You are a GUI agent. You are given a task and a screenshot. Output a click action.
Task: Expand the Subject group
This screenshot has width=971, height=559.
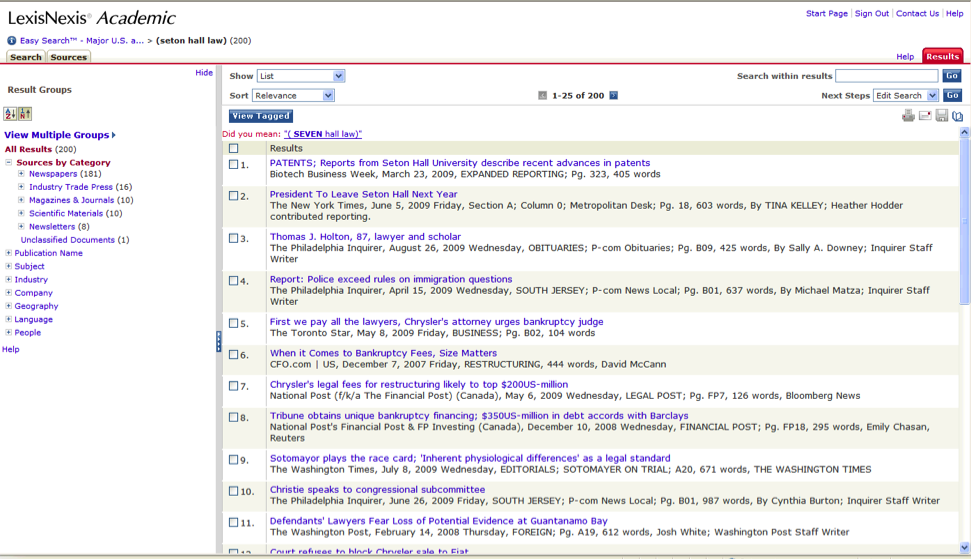coord(9,266)
